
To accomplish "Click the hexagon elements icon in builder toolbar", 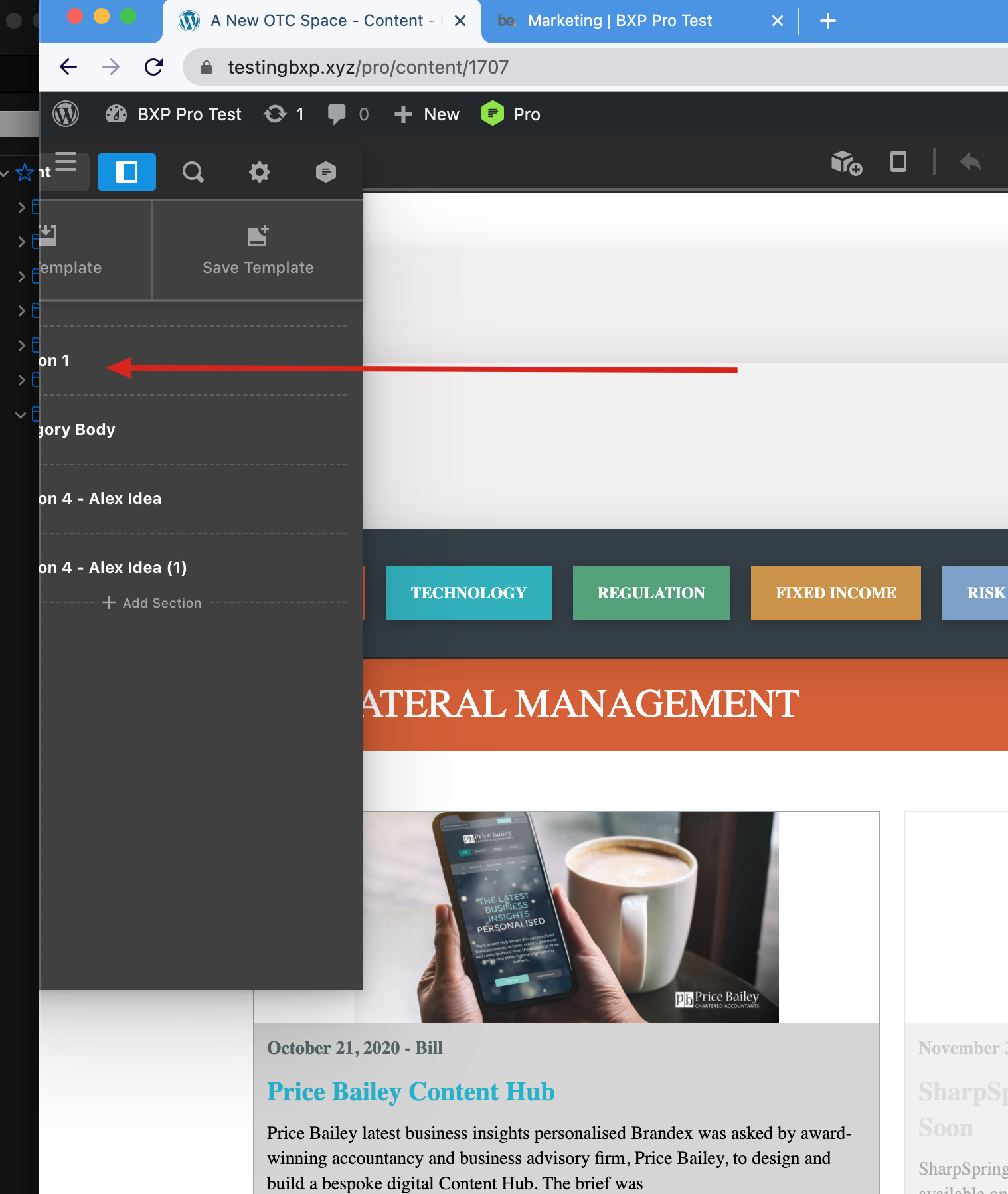I will click(x=325, y=172).
